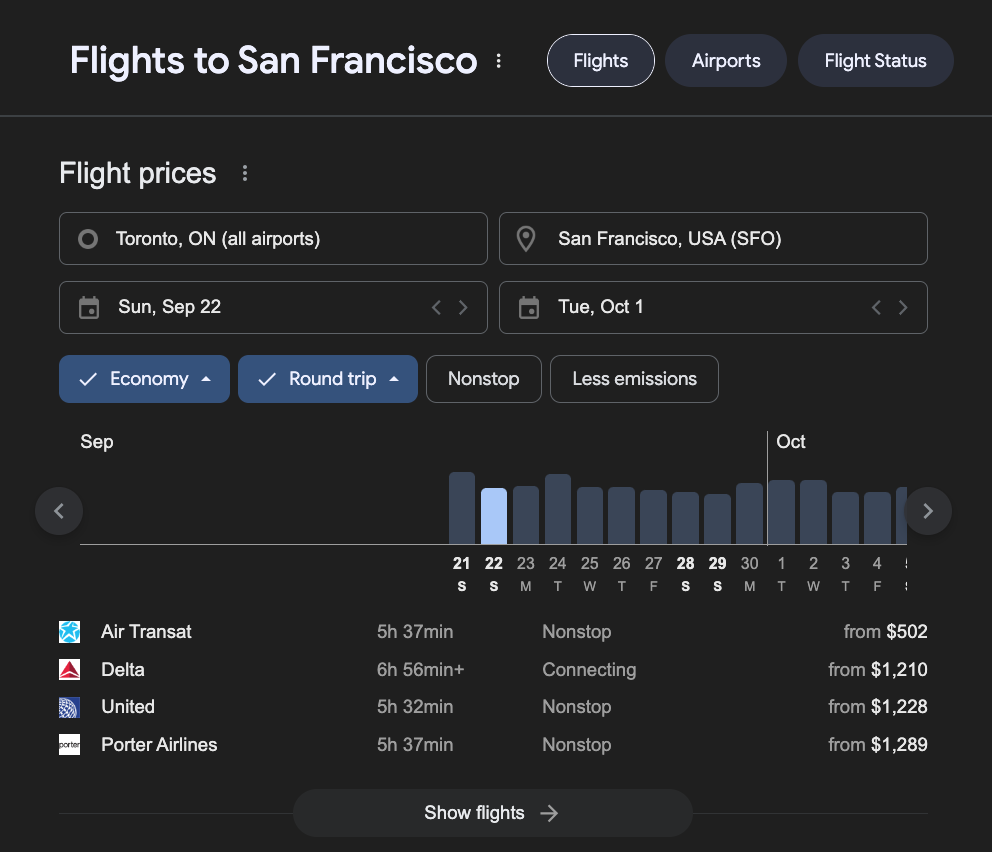Click the date label 28 under the chart
The height and width of the screenshot is (852, 992).
[685, 563]
